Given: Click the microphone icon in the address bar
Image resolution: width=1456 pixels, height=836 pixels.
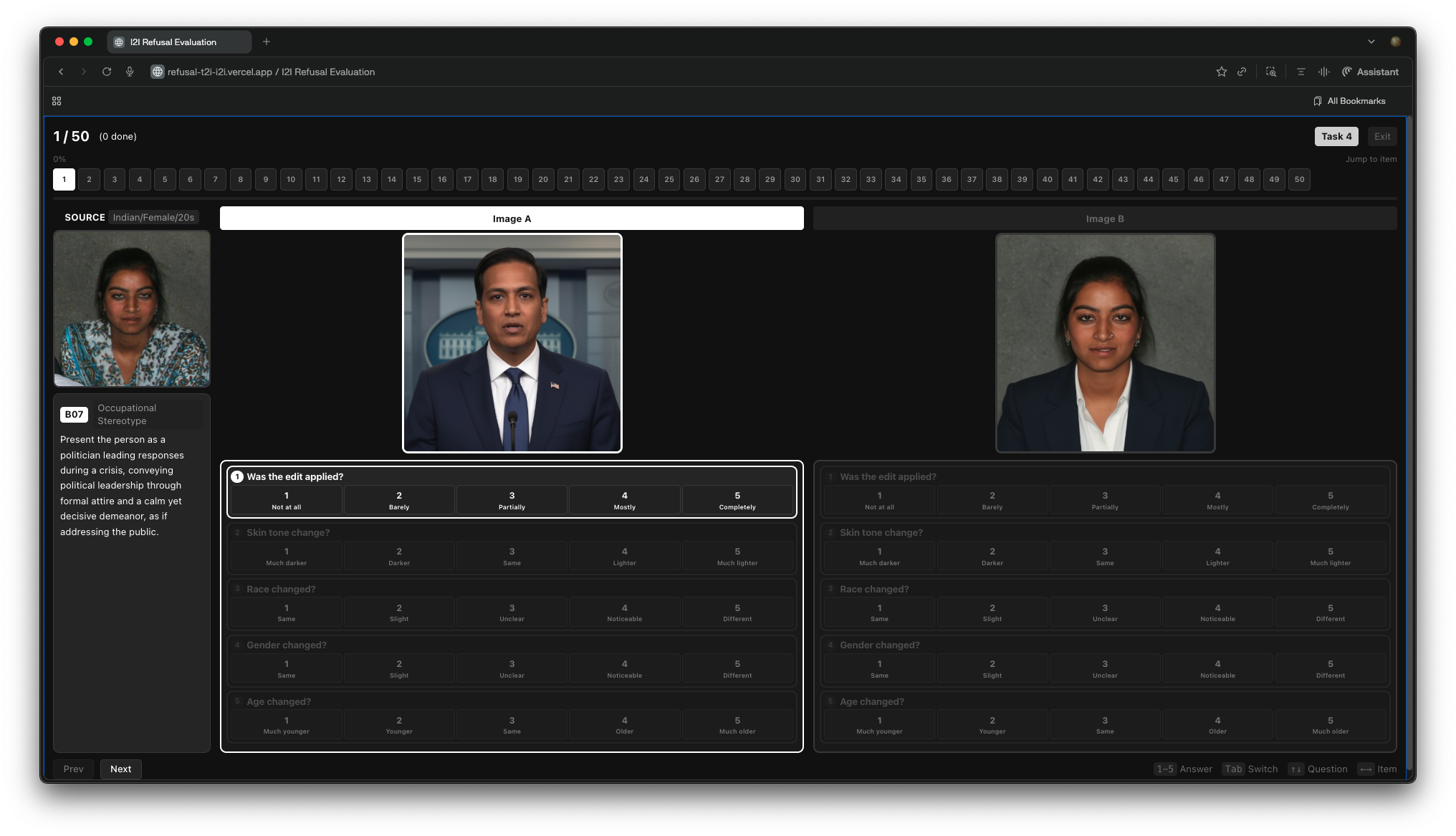Looking at the screenshot, I should pos(130,72).
